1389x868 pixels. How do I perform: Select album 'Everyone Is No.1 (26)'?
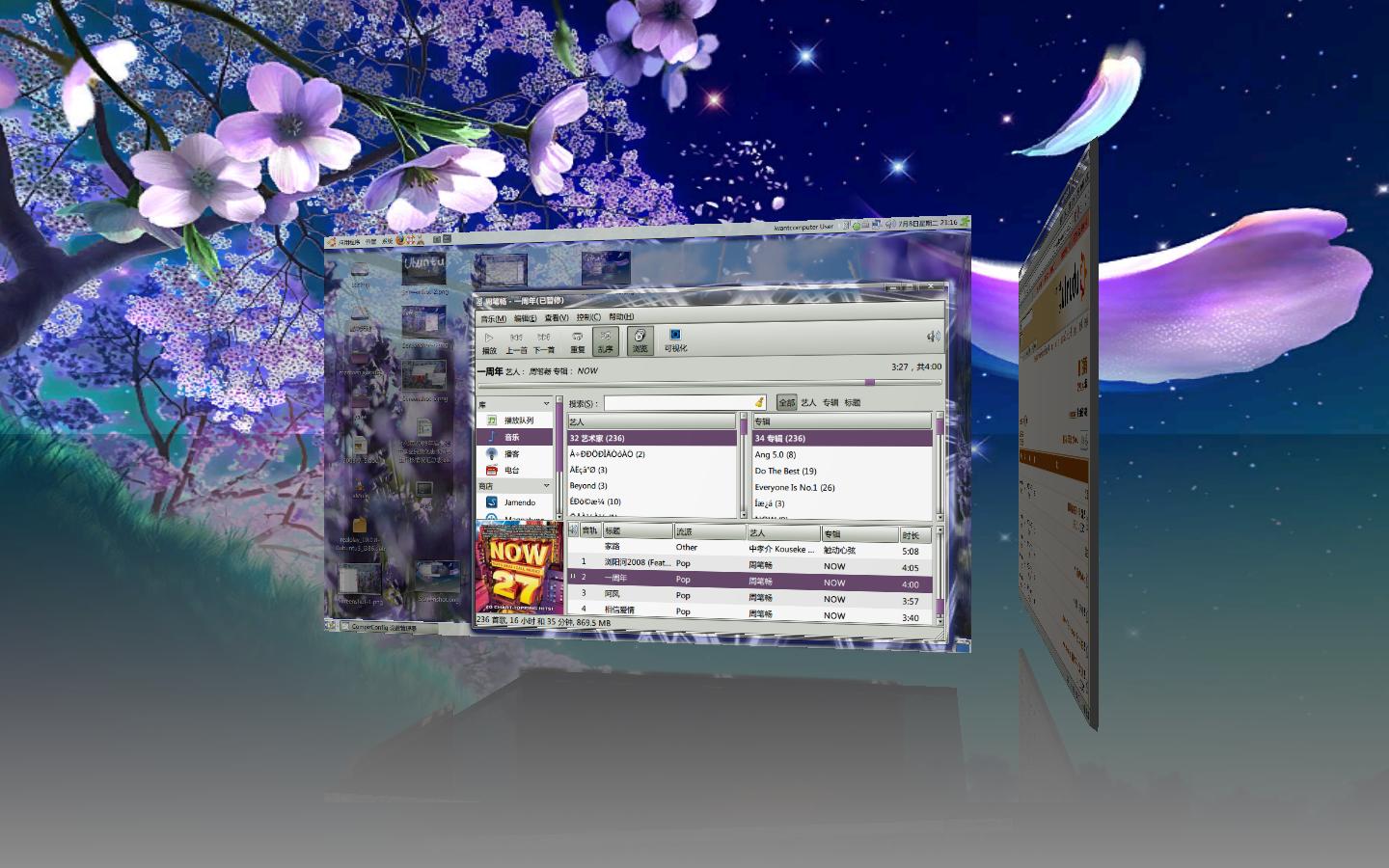tap(842, 487)
